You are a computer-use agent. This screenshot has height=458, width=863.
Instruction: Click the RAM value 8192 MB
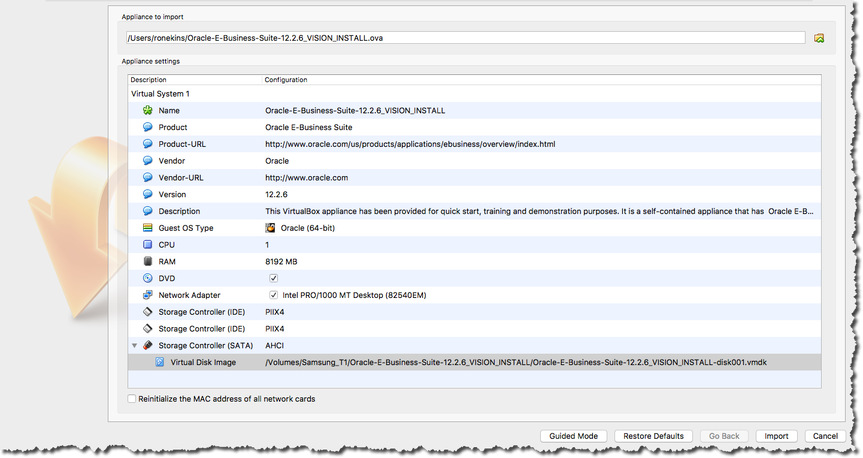coord(281,261)
